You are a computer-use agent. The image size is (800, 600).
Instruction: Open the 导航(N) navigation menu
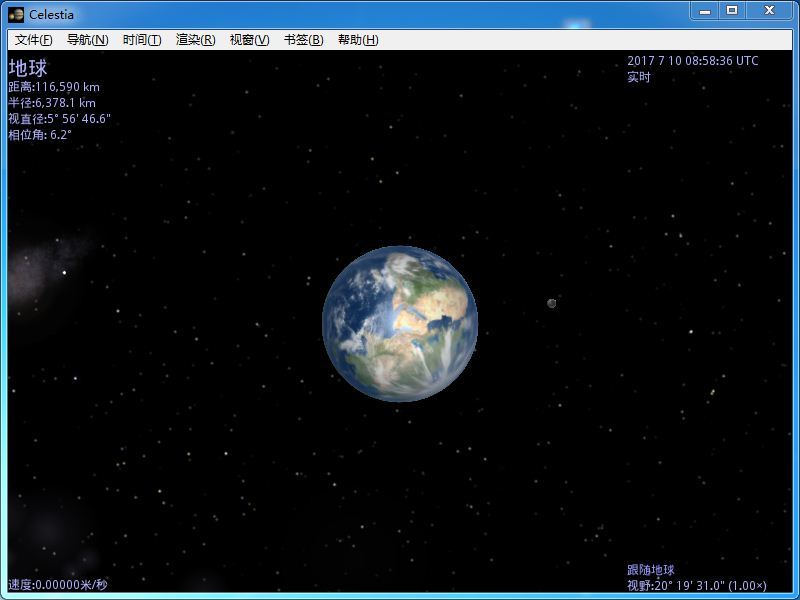tap(87, 40)
